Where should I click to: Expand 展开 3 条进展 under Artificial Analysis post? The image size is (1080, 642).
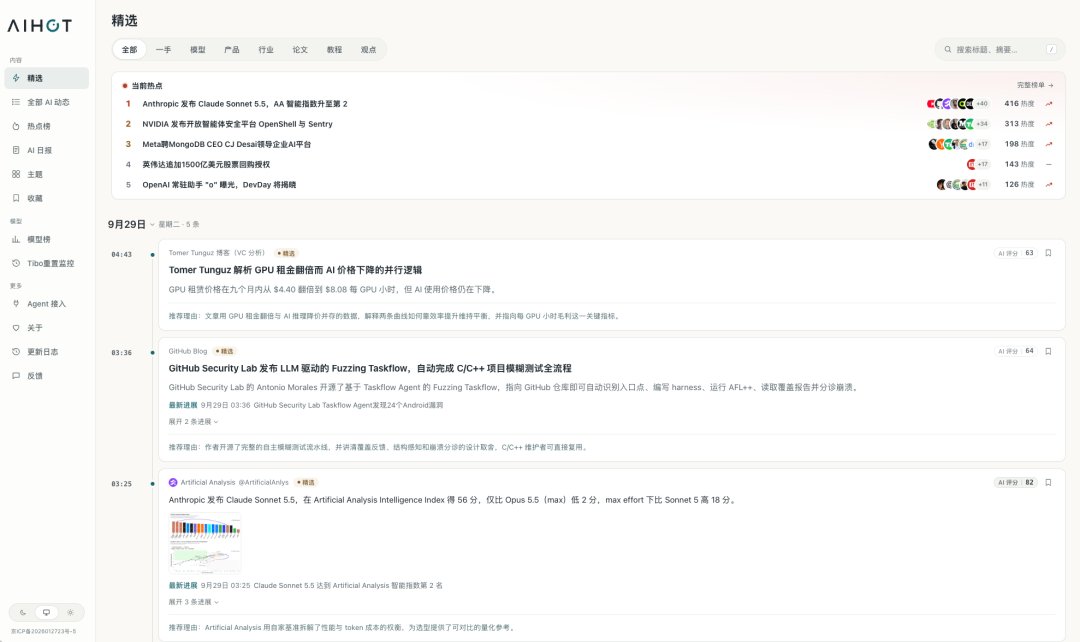tap(194, 602)
